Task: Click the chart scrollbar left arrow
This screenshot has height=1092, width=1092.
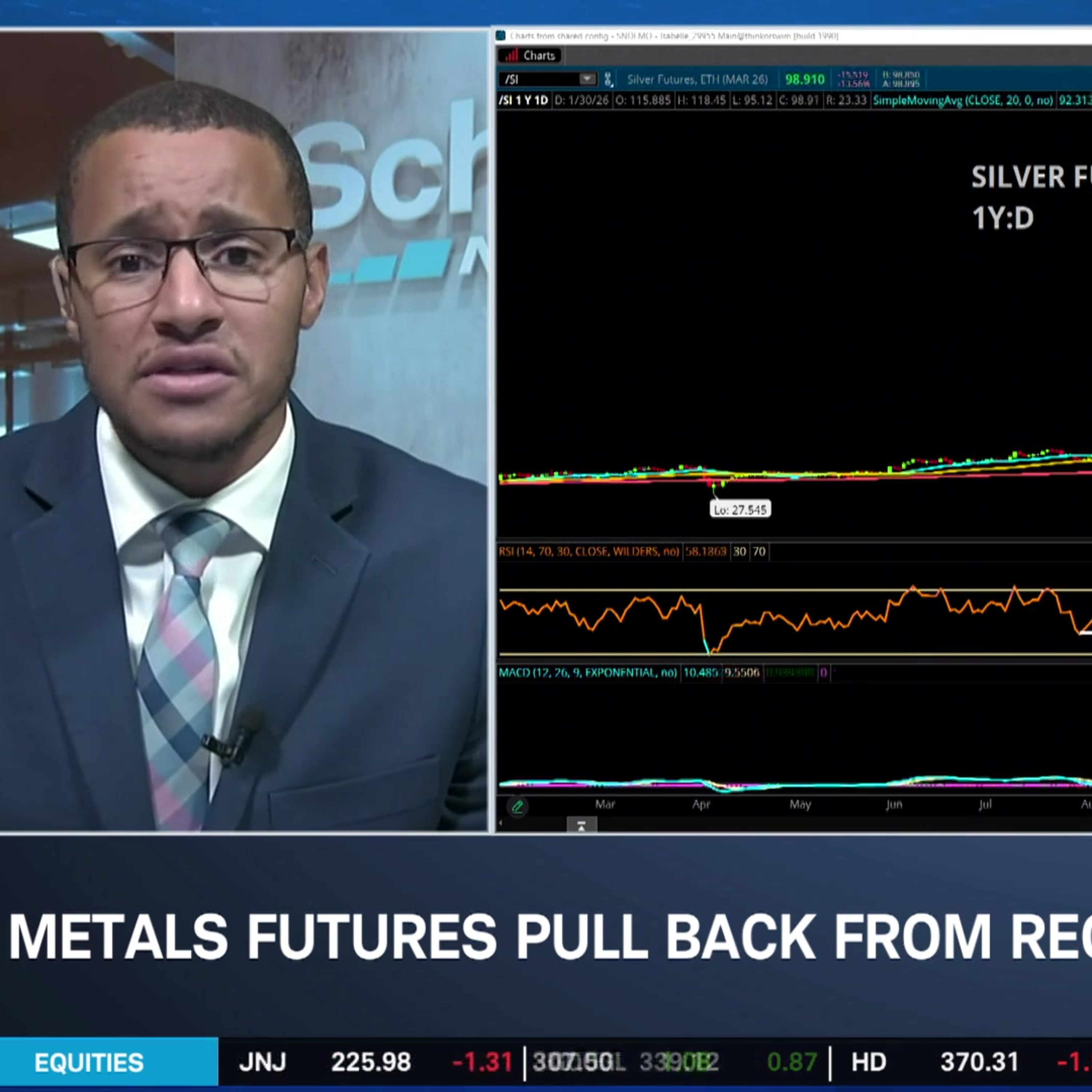Action: click(x=500, y=823)
